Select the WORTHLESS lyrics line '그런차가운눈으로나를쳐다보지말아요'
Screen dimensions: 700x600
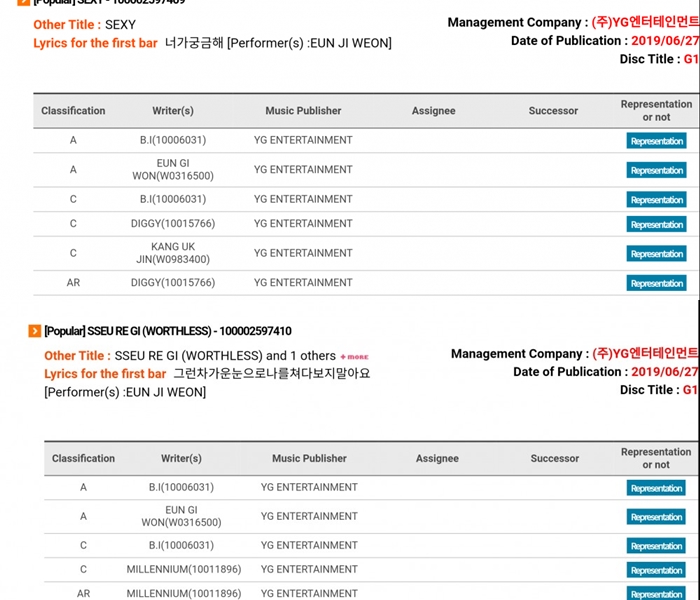click(x=271, y=374)
